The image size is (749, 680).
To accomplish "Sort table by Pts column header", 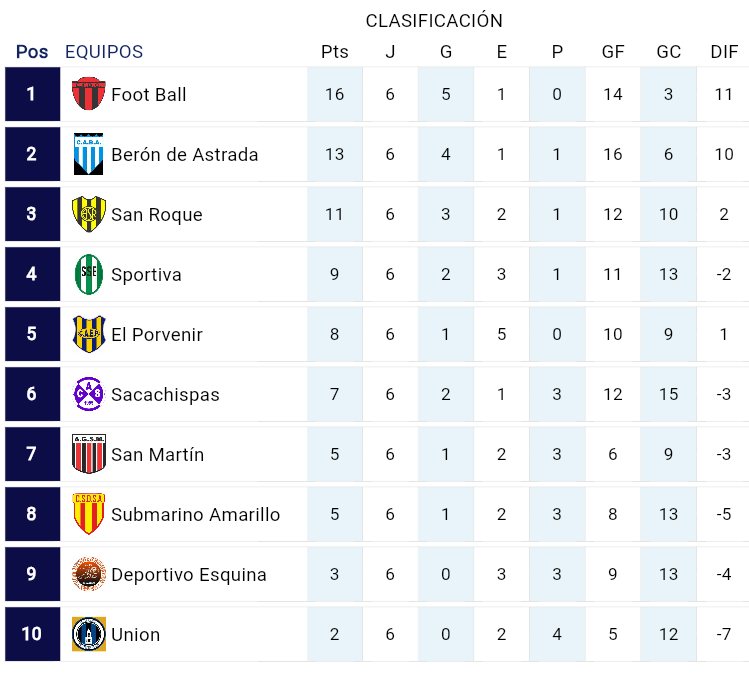I will tap(334, 52).
